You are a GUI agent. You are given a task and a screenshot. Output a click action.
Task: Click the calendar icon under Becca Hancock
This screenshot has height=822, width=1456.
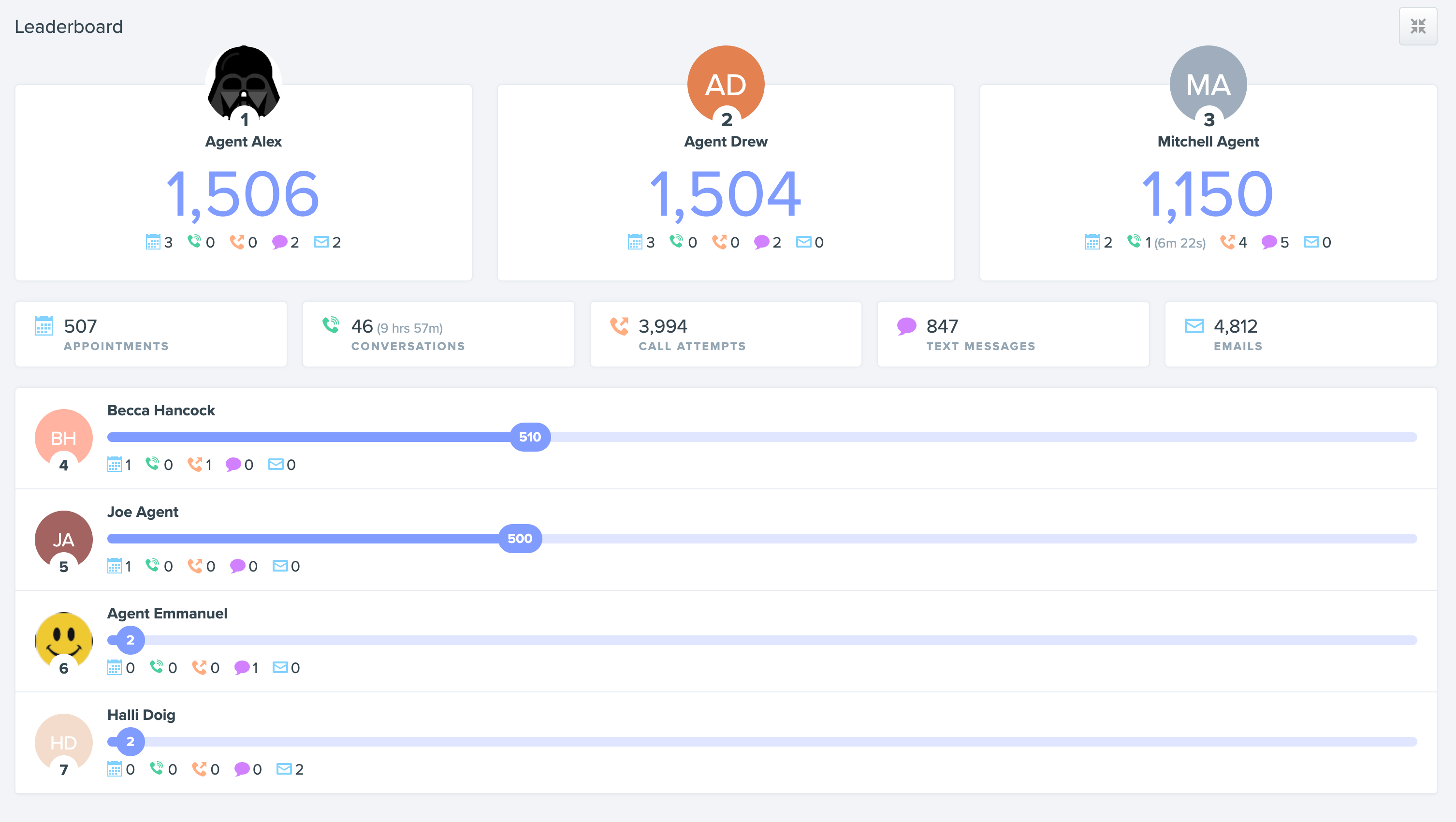tap(116, 464)
